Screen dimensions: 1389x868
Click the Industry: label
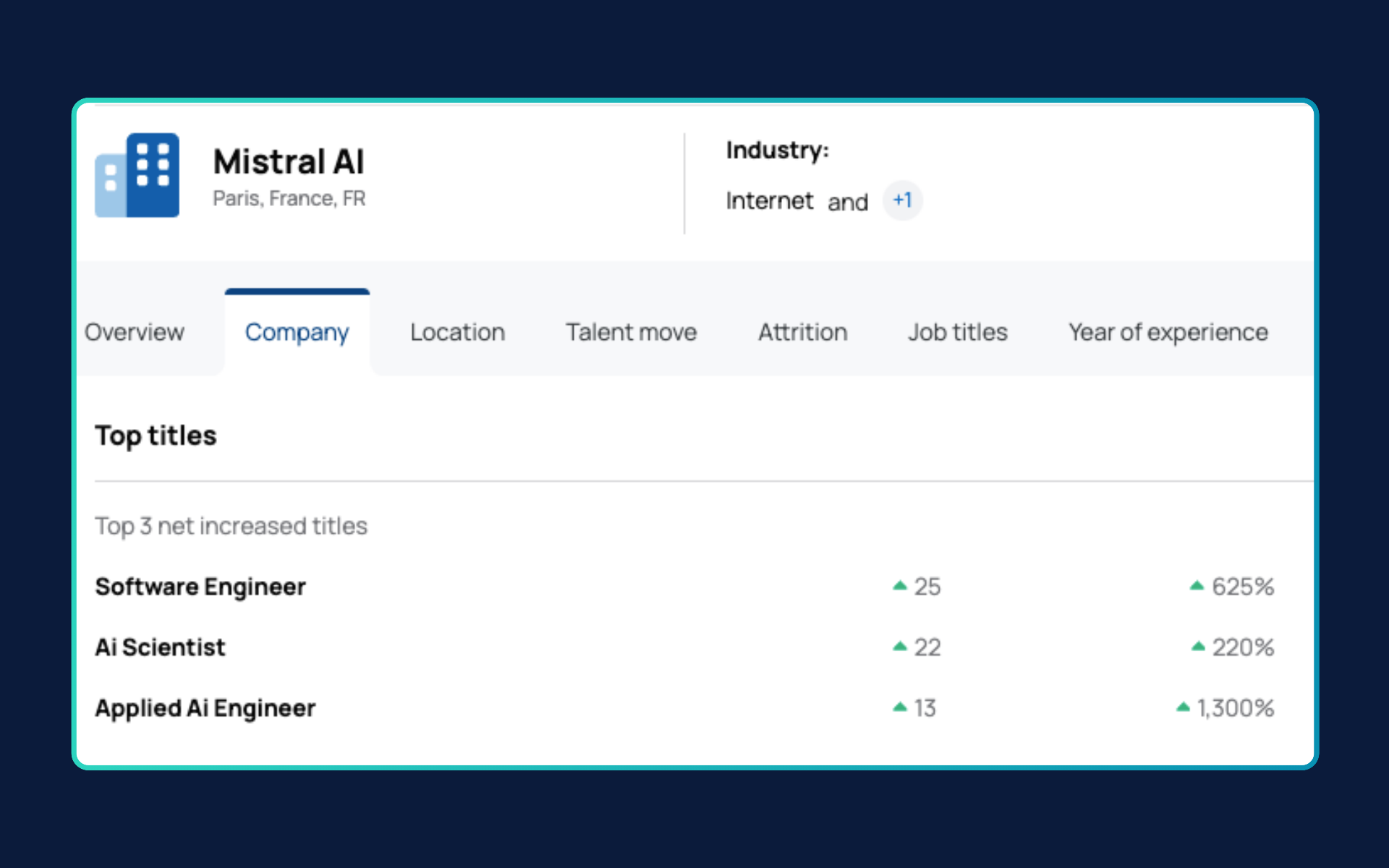pyautogui.click(x=778, y=150)
